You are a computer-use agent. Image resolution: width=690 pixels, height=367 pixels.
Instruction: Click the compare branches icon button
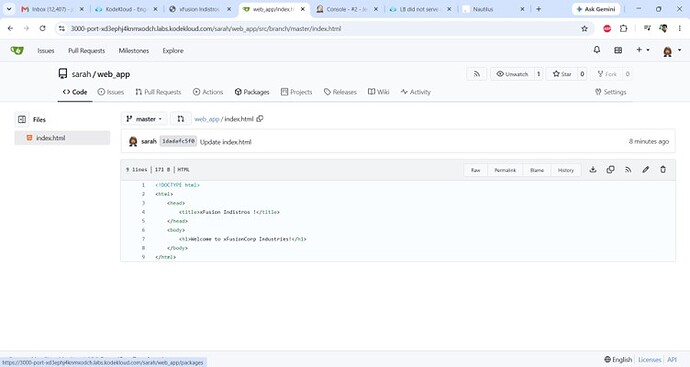[x=180, y=119]
